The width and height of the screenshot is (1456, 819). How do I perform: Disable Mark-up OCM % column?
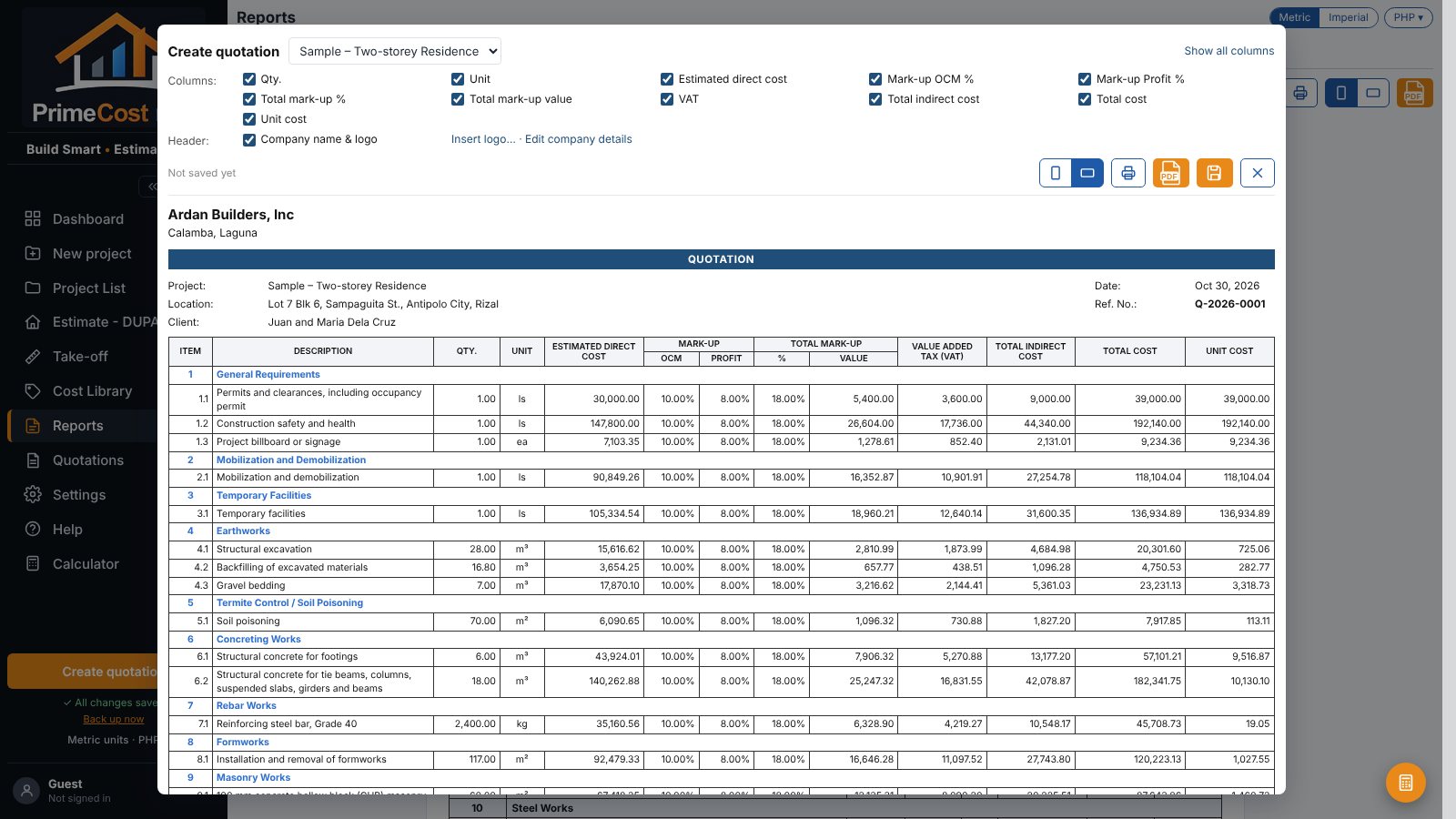pyautogui.click(x=875, y=79)
